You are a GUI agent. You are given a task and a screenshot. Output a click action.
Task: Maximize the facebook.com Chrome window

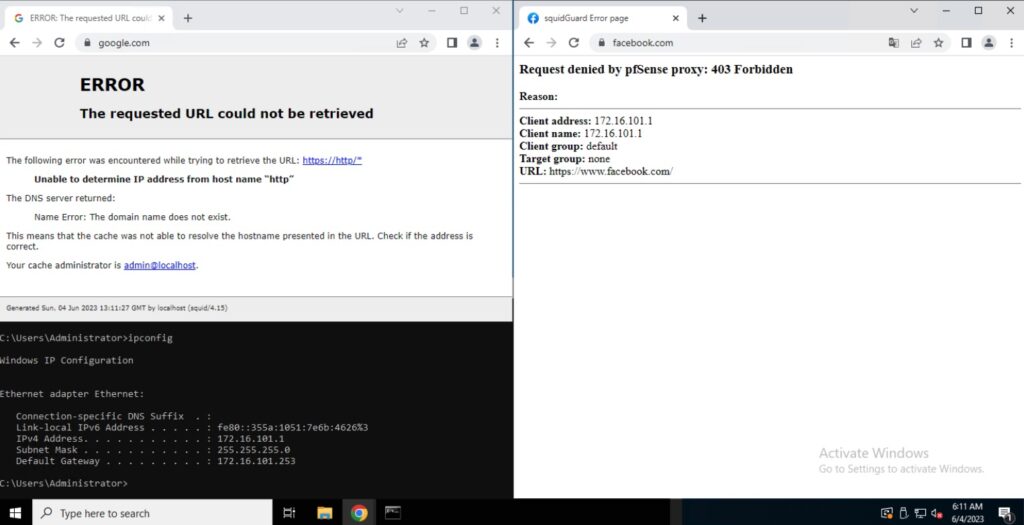tap(978, 10)
